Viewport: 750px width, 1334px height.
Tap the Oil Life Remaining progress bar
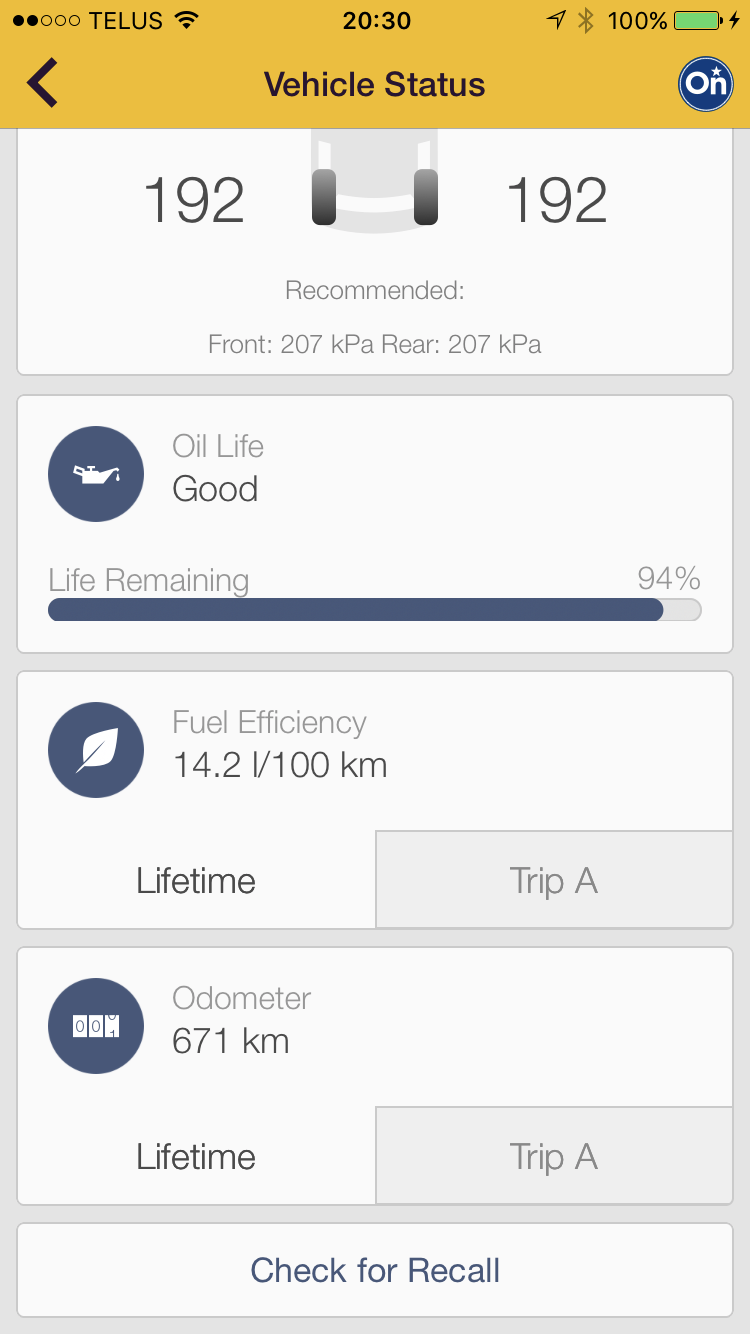[374, 610]
